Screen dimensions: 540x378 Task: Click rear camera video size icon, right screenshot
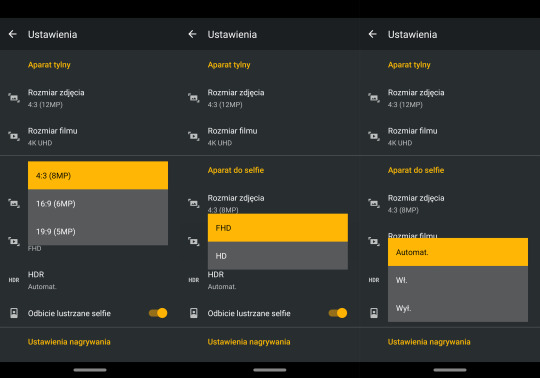coord(374,136)
